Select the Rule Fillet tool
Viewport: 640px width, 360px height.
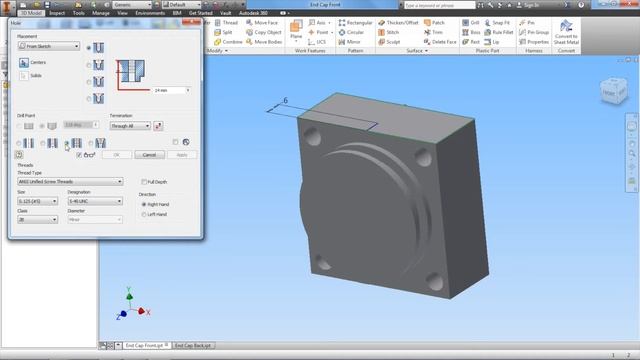499,32
